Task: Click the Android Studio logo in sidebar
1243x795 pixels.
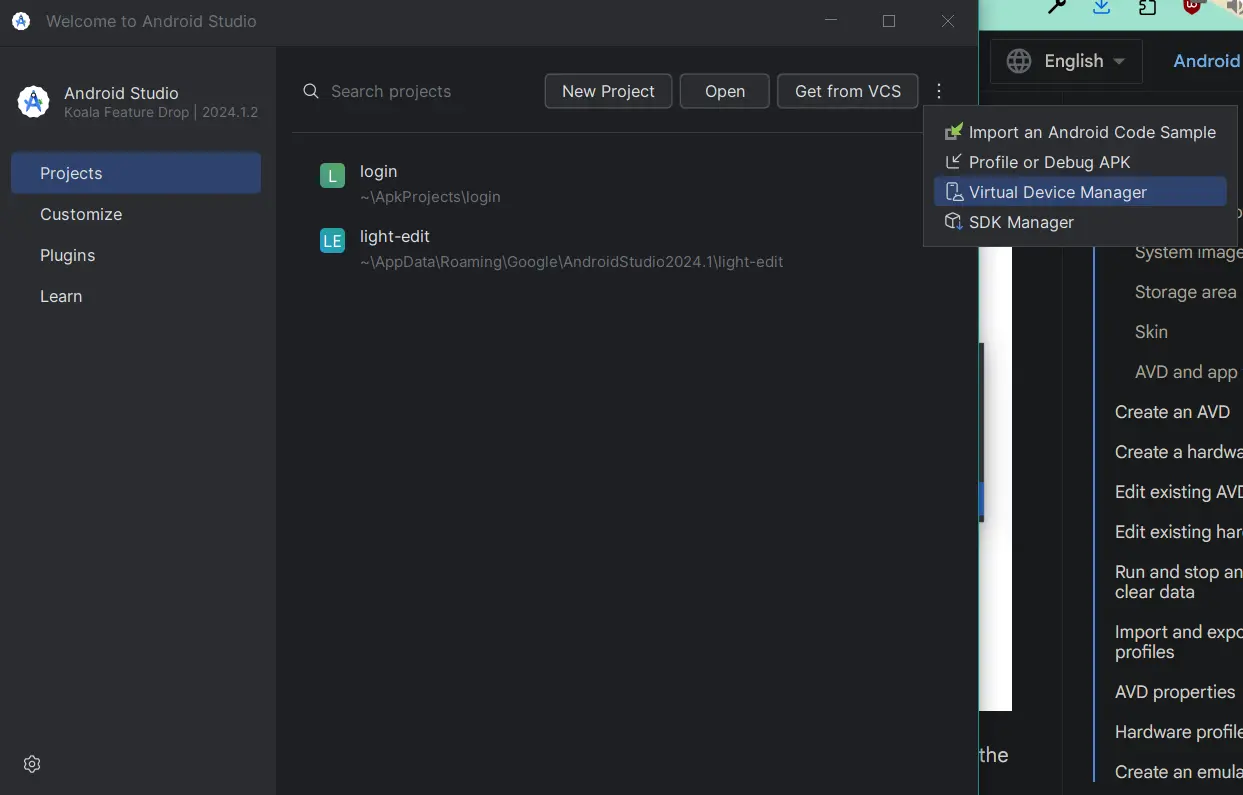Action: pyautogui.click(x=33, y=102)
